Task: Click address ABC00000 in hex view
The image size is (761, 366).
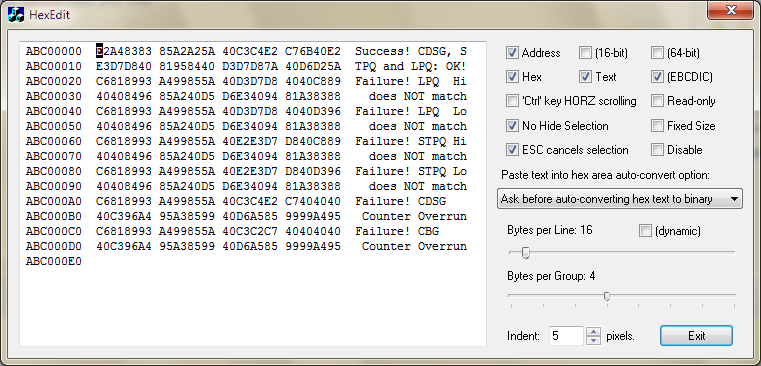Action: (54, 51)
